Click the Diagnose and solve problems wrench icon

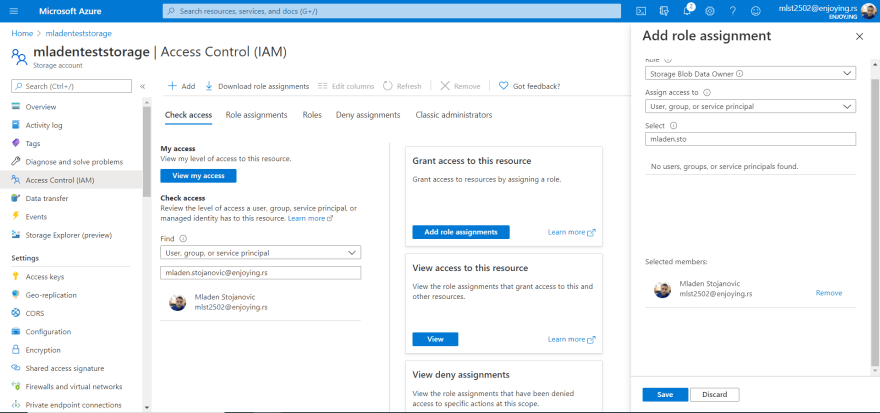pos(16,162)
